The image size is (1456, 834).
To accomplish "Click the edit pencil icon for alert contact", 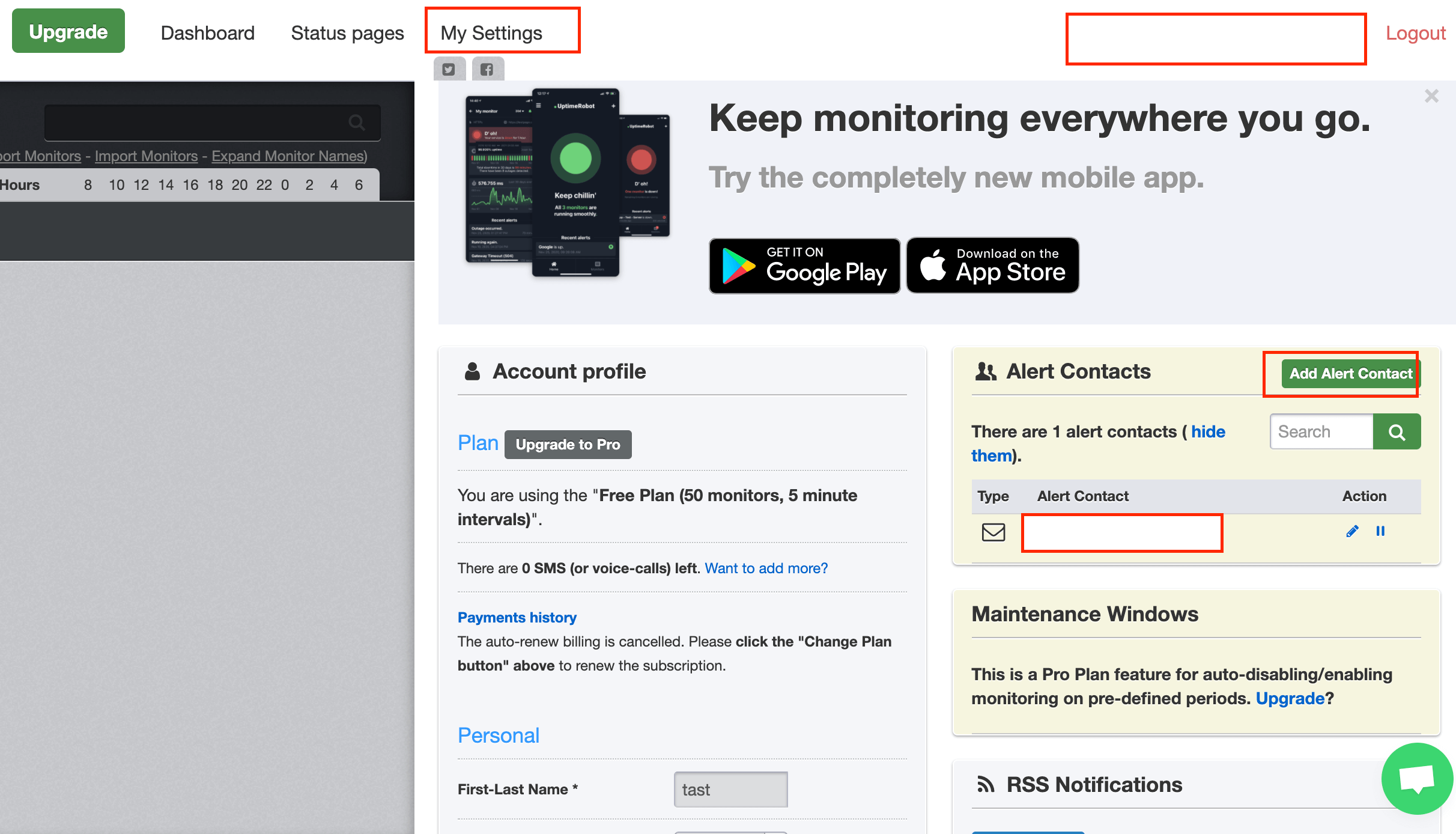I will pyautogui.click(x=1352, y=531).
